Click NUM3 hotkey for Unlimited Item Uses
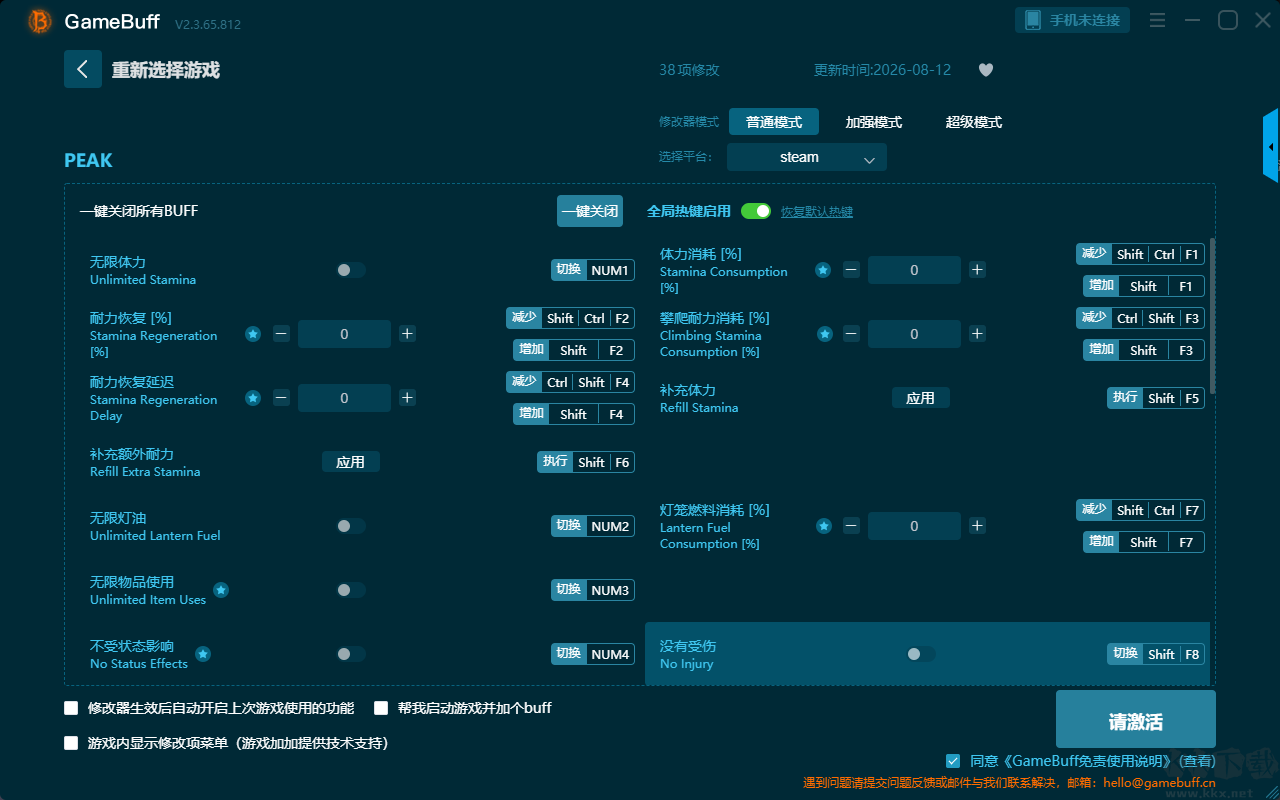The height and width of the screenshot is (800, 1280). point(593,590)
